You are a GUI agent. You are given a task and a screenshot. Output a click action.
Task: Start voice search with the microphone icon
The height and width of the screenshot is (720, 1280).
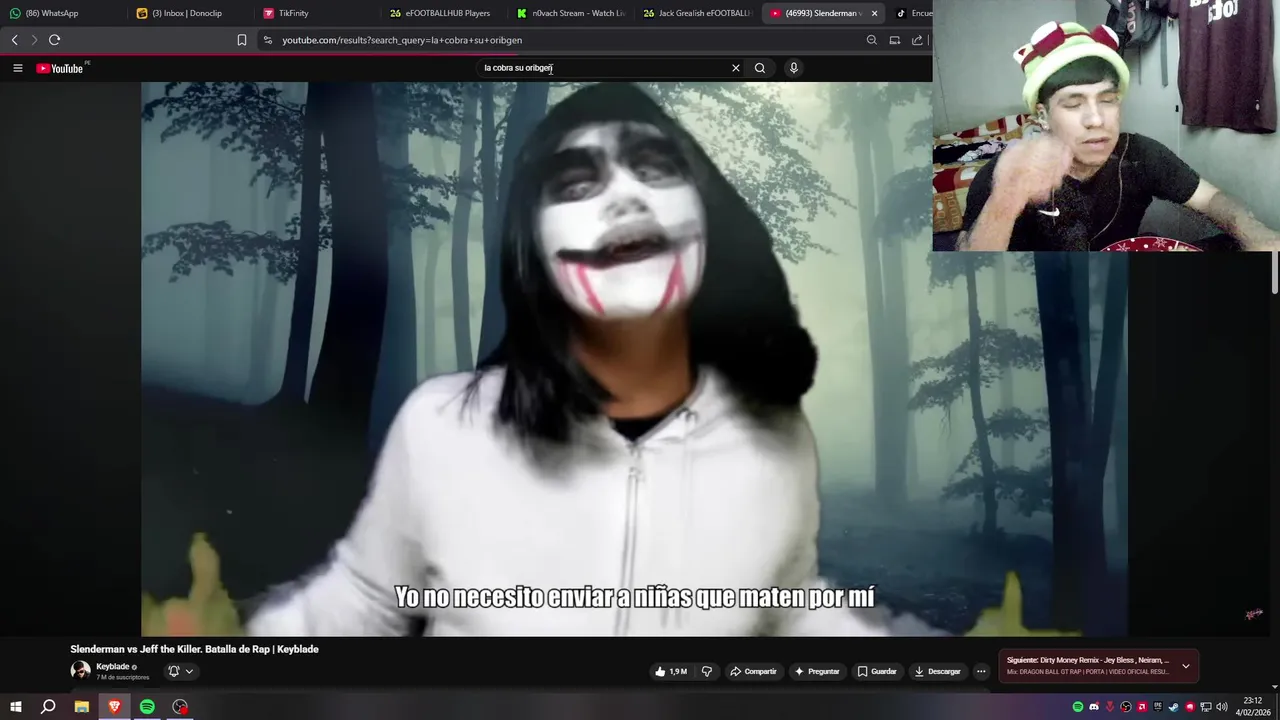[x=794, y=68]
